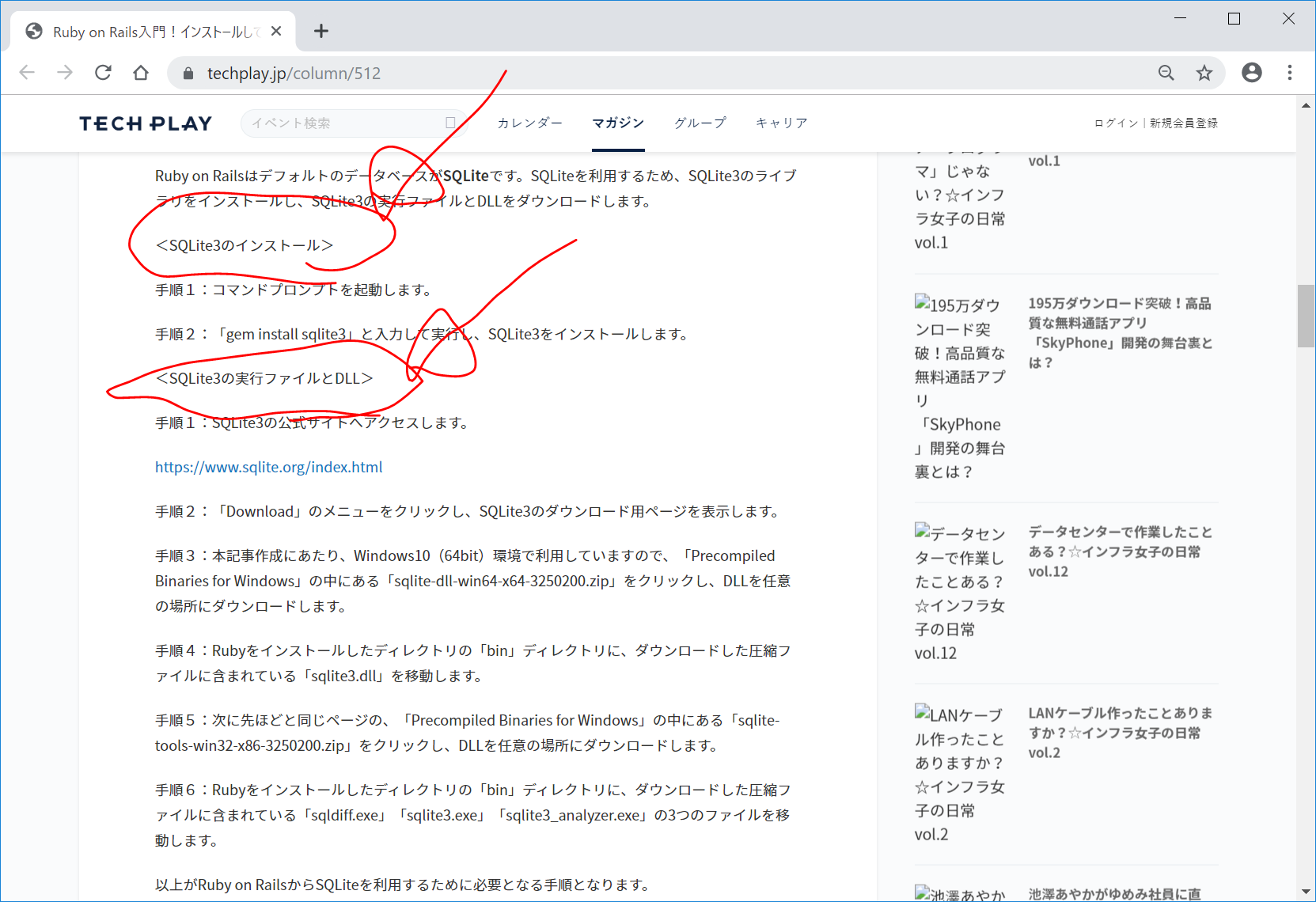Open the SkyPhone article thumbnail

(x=960, y=388)
